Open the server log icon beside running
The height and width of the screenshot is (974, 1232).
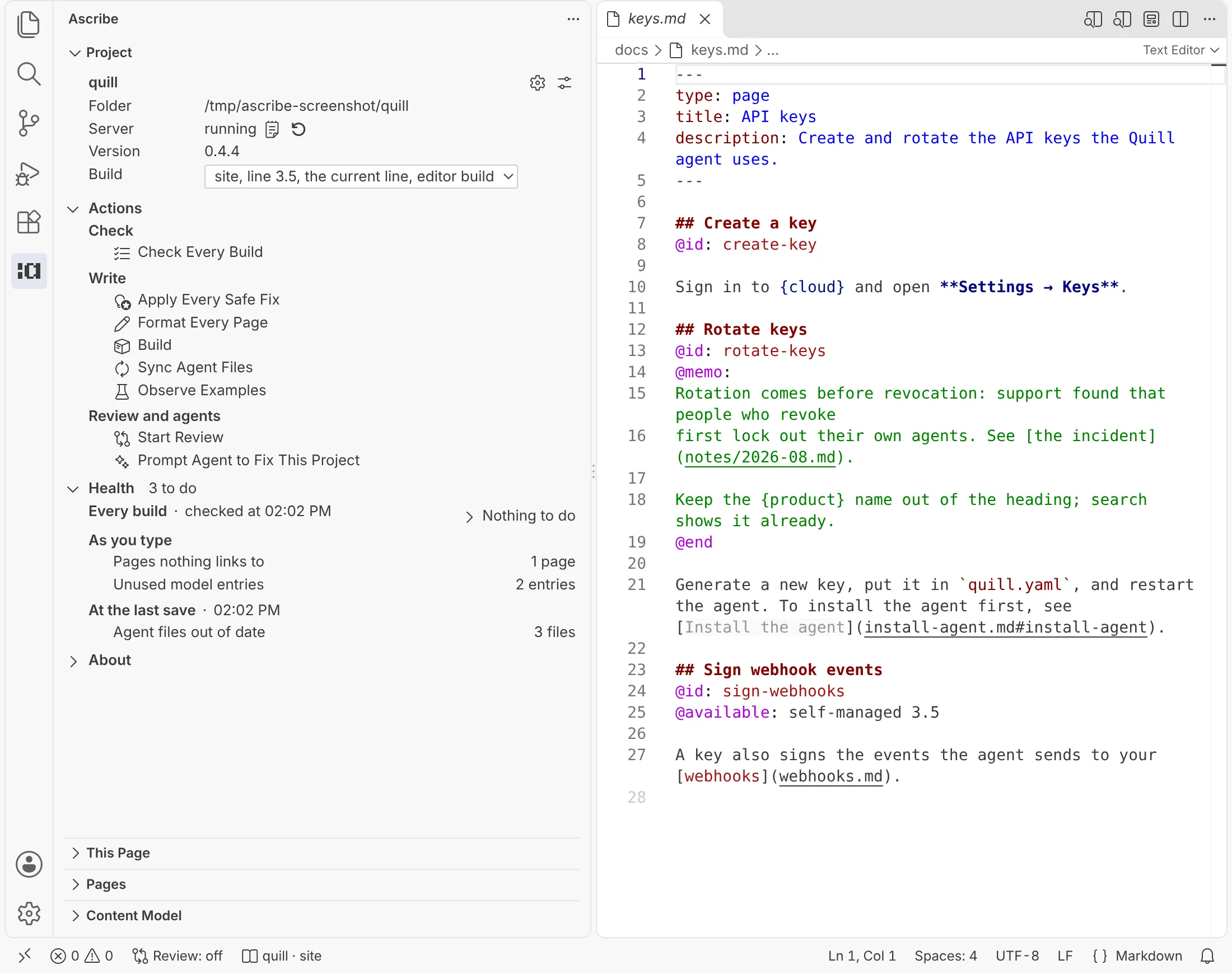pos(272,129)
